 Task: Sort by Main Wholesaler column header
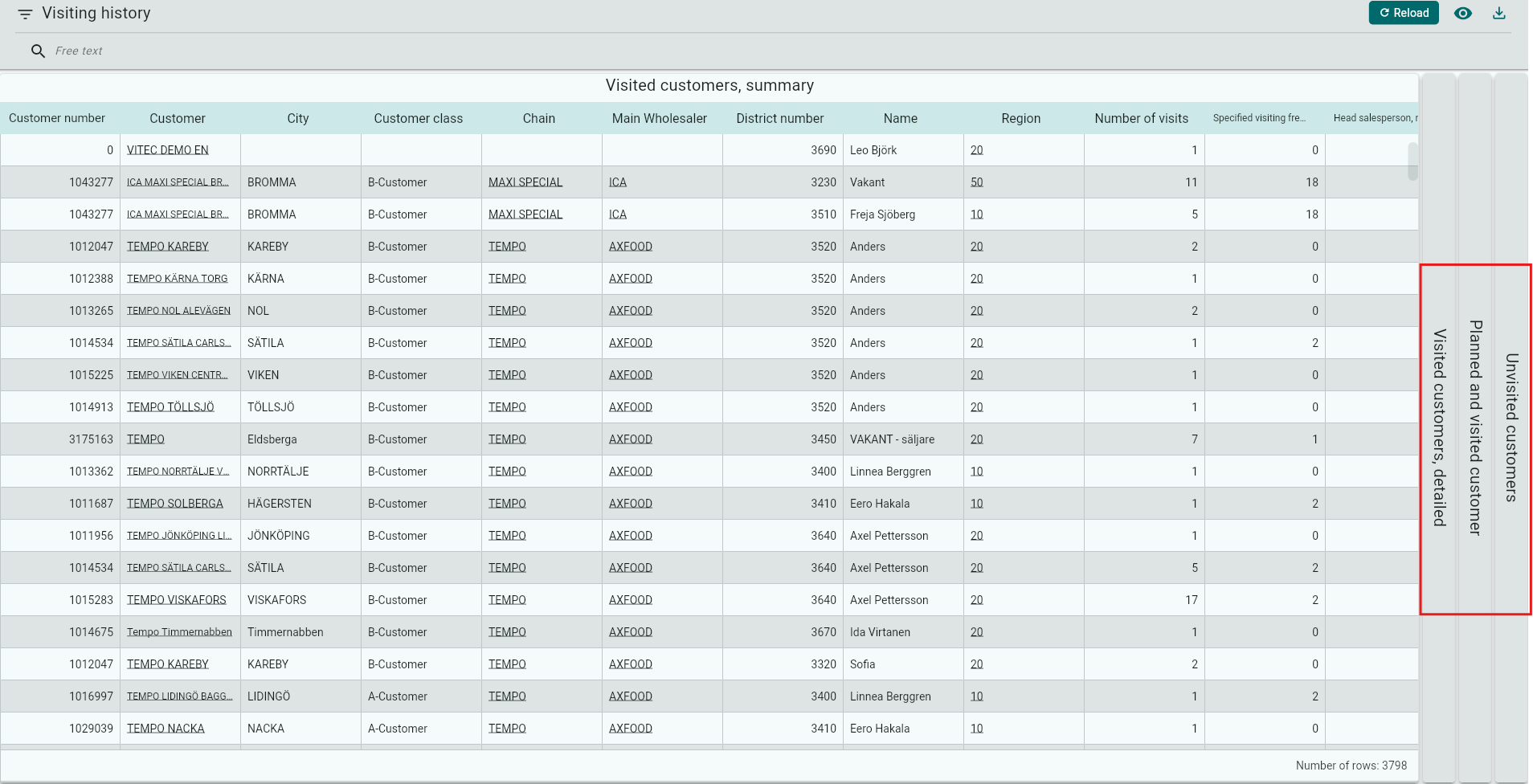point(660,118)
